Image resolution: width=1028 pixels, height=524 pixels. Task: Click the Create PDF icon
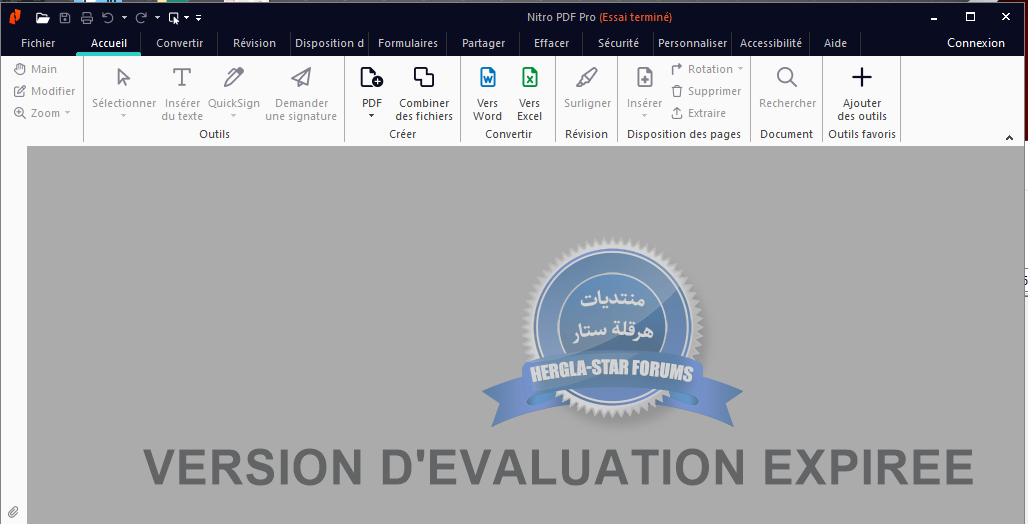point(372,77)
